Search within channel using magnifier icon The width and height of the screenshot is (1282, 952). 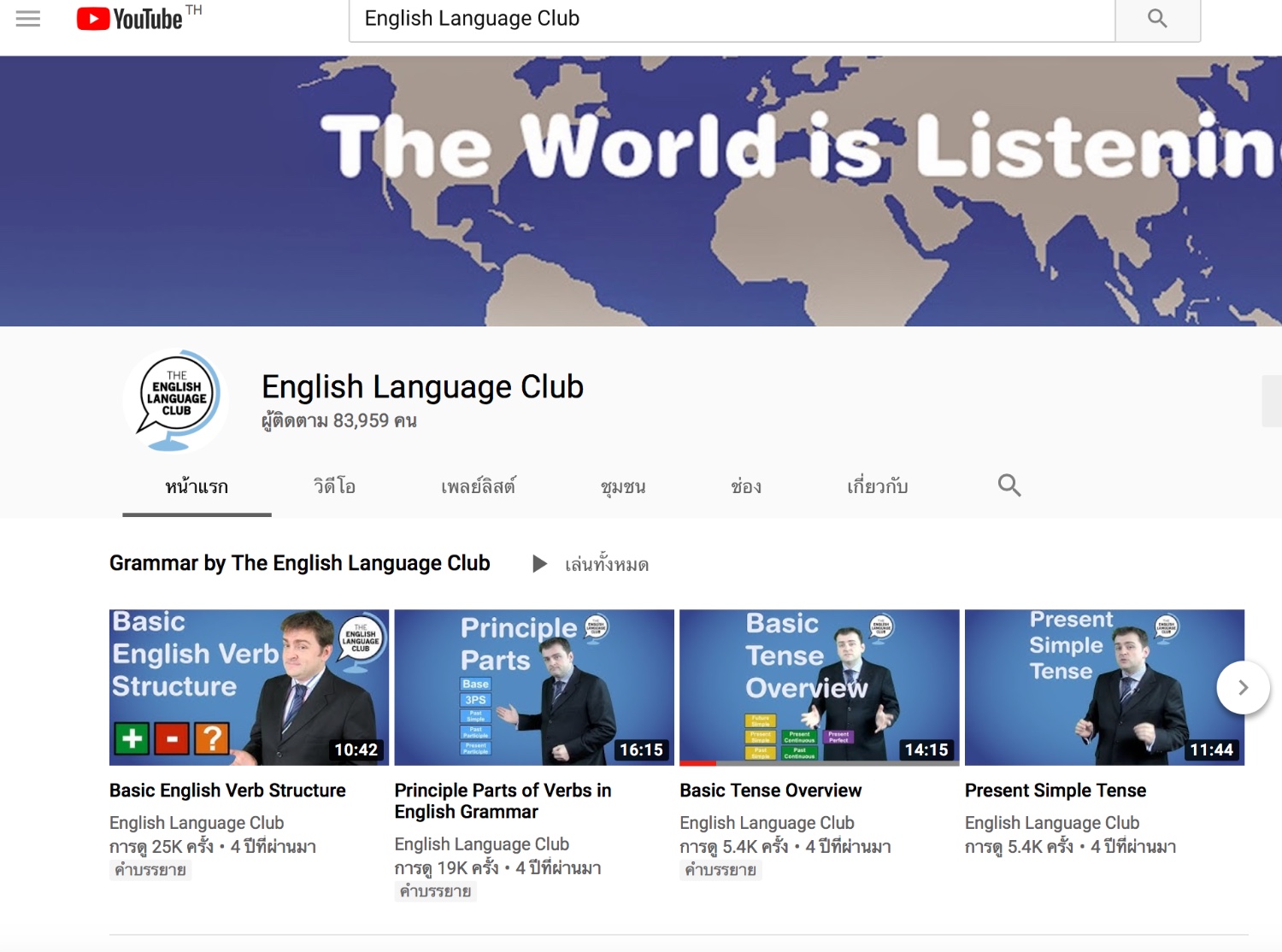[x=1009, y=485]
